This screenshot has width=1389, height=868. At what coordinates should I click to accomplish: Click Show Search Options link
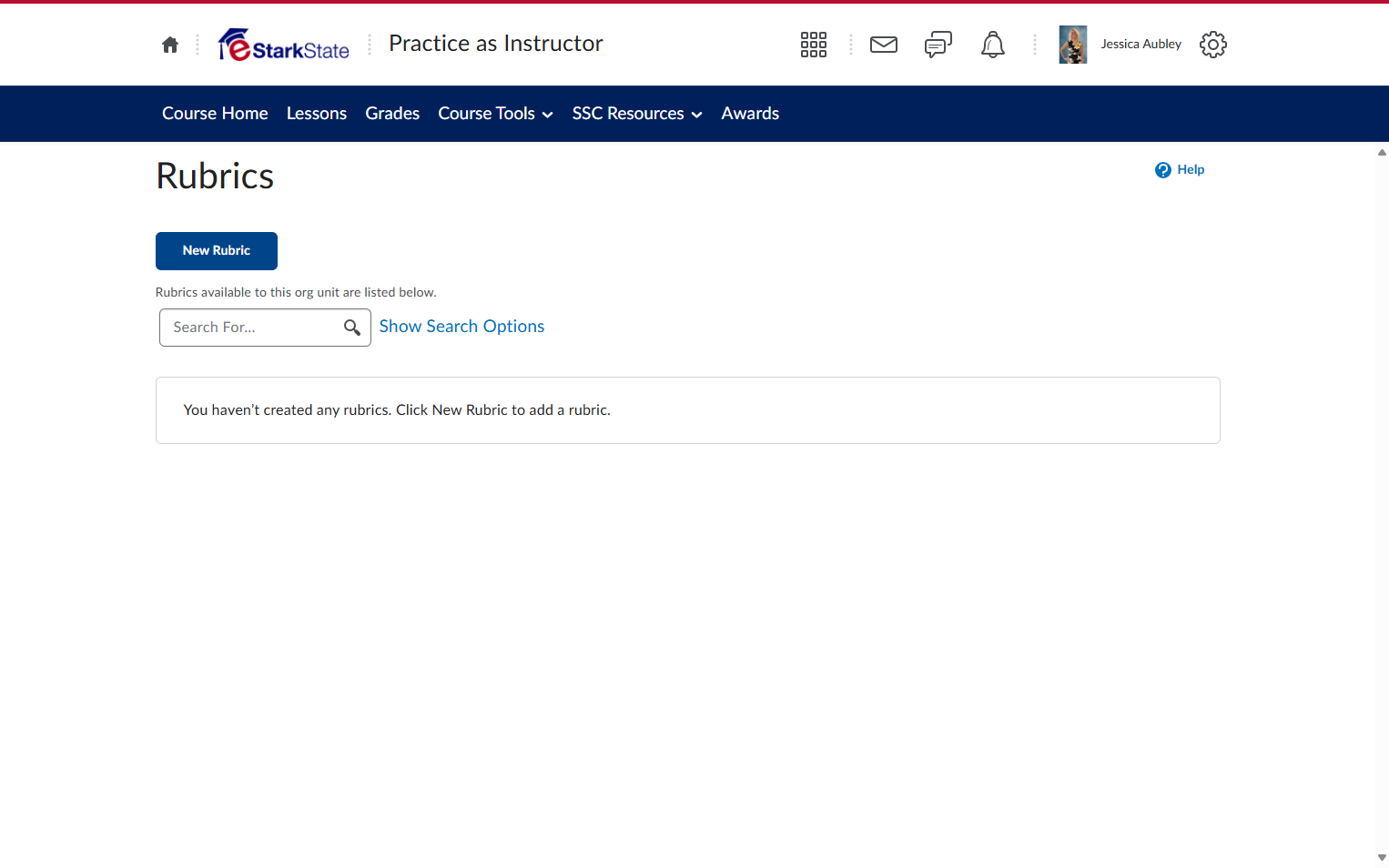tap(461, 327)
